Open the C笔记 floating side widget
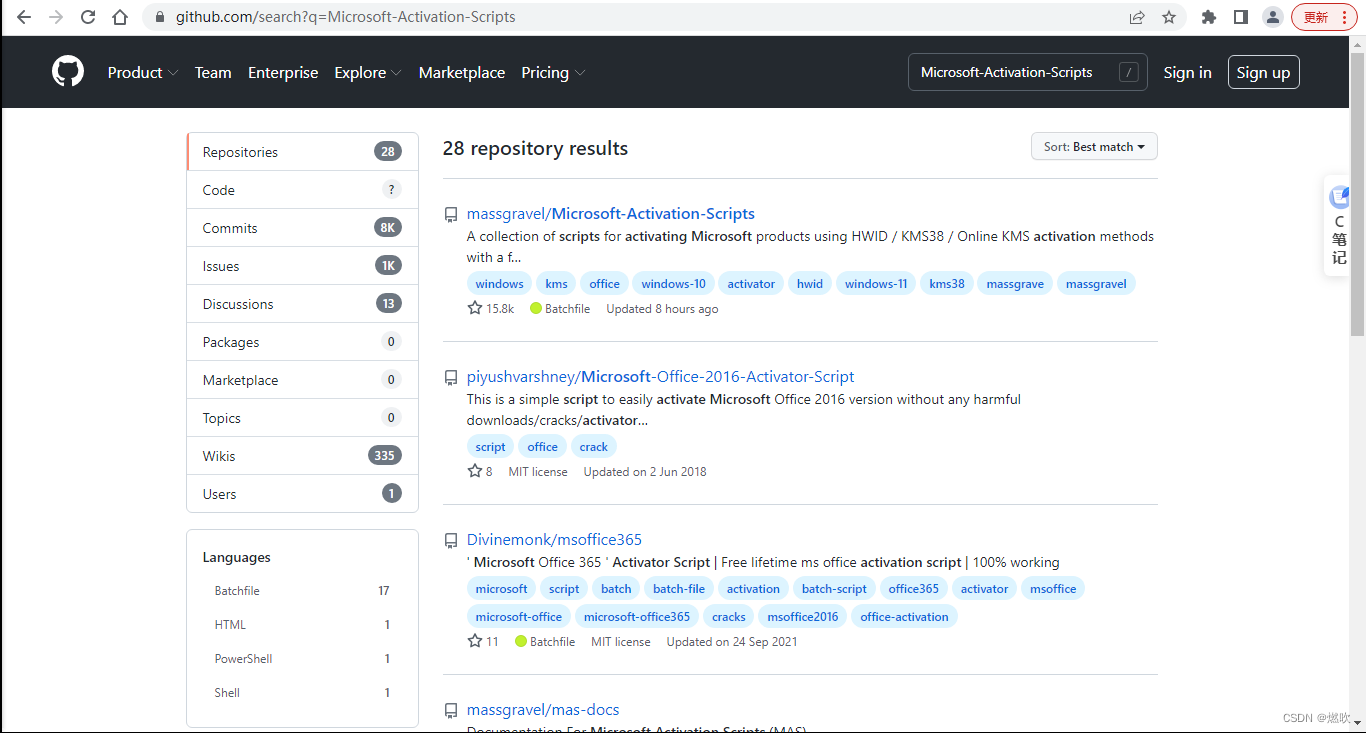Screen dimensions: 1366x733 (1338, 226)
